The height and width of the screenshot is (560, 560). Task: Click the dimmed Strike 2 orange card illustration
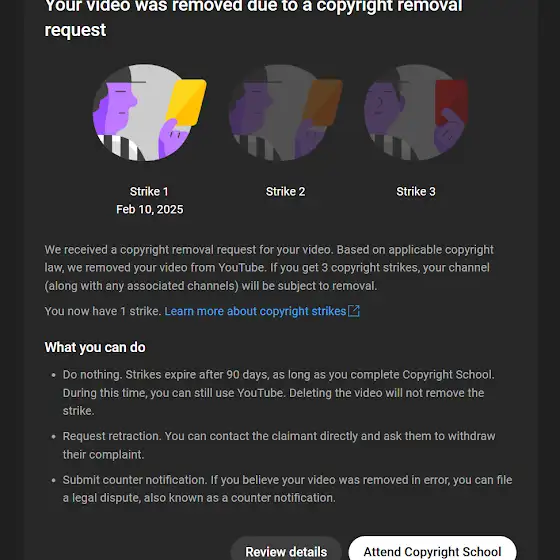tap(285, 112)
